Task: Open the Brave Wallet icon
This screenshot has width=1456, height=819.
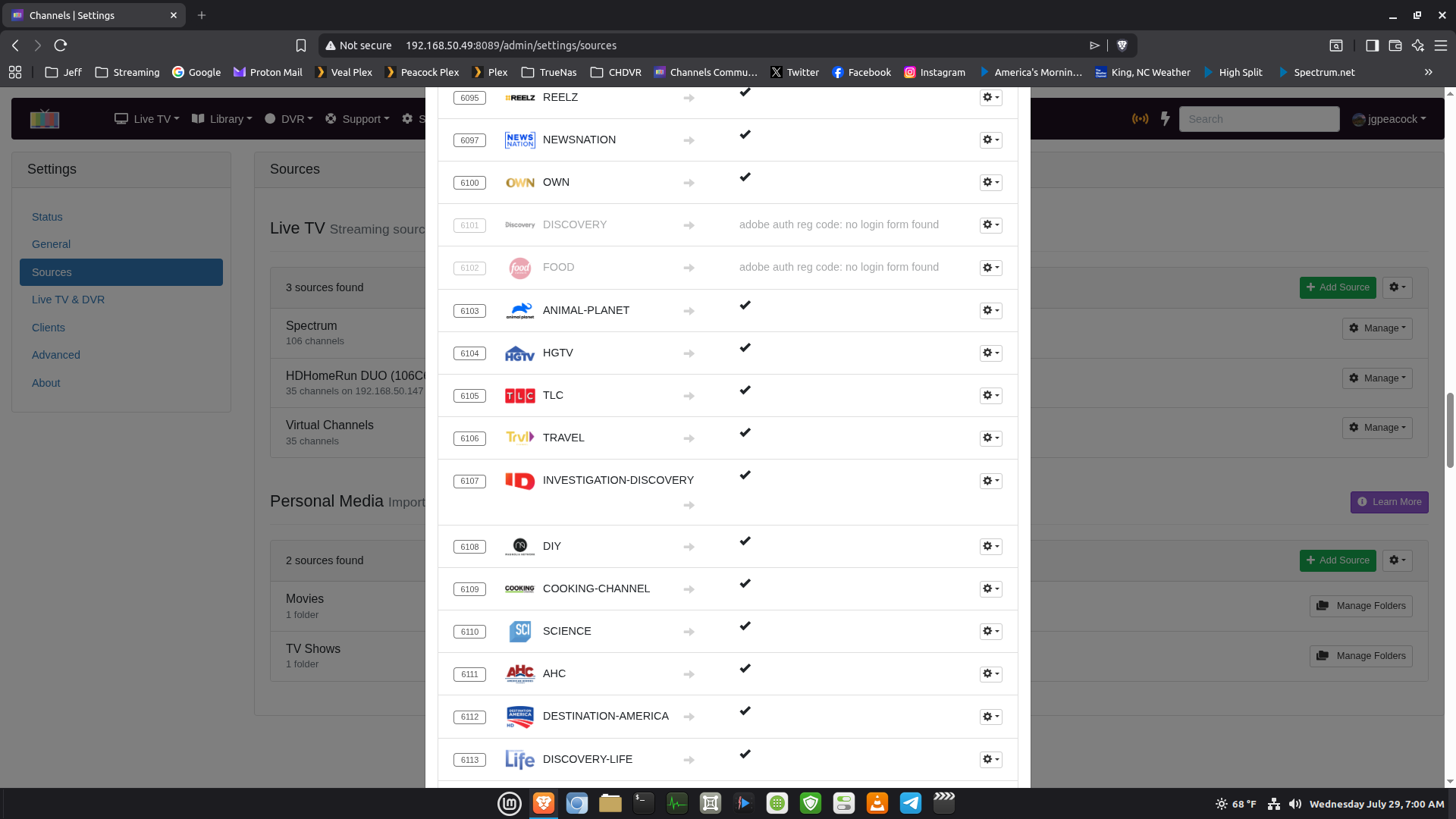Action: (1395, 45)
